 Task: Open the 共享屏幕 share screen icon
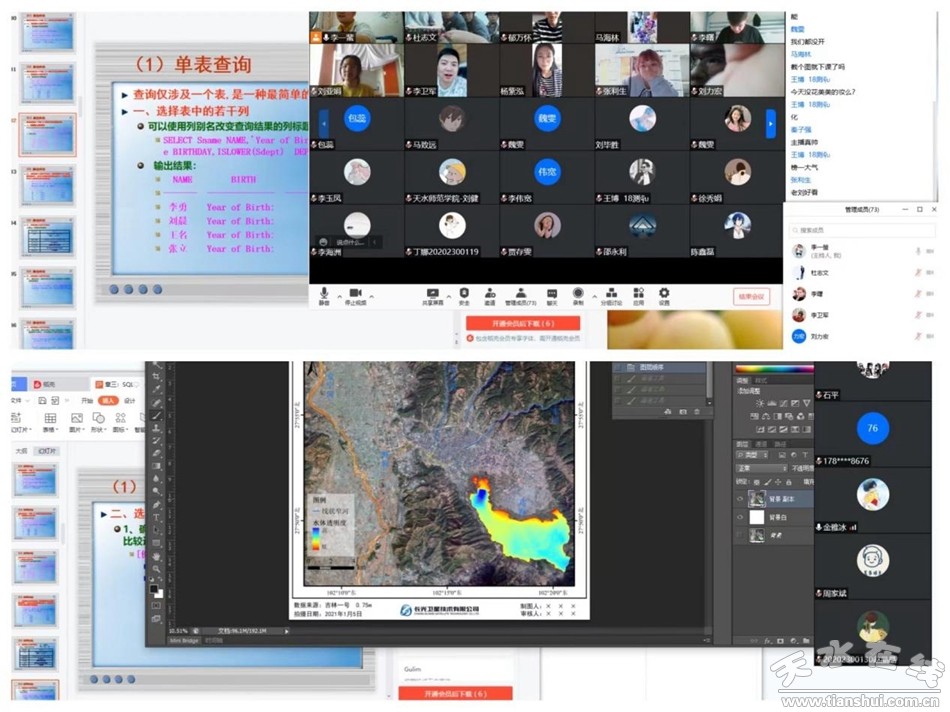(433, 294)
